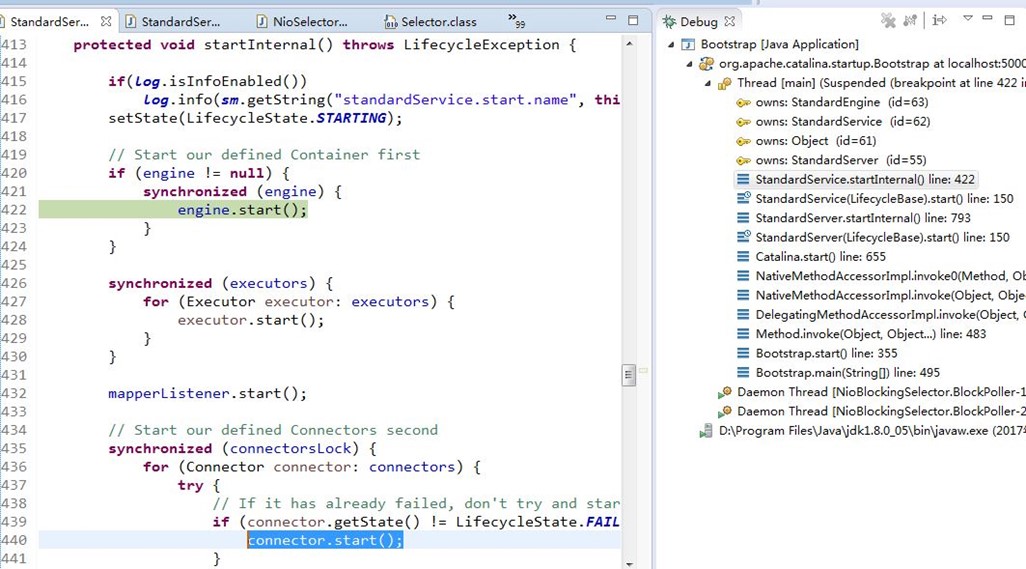
Task: Click Remove All Terminated Launches icon
Action: (x=888, y=21)
